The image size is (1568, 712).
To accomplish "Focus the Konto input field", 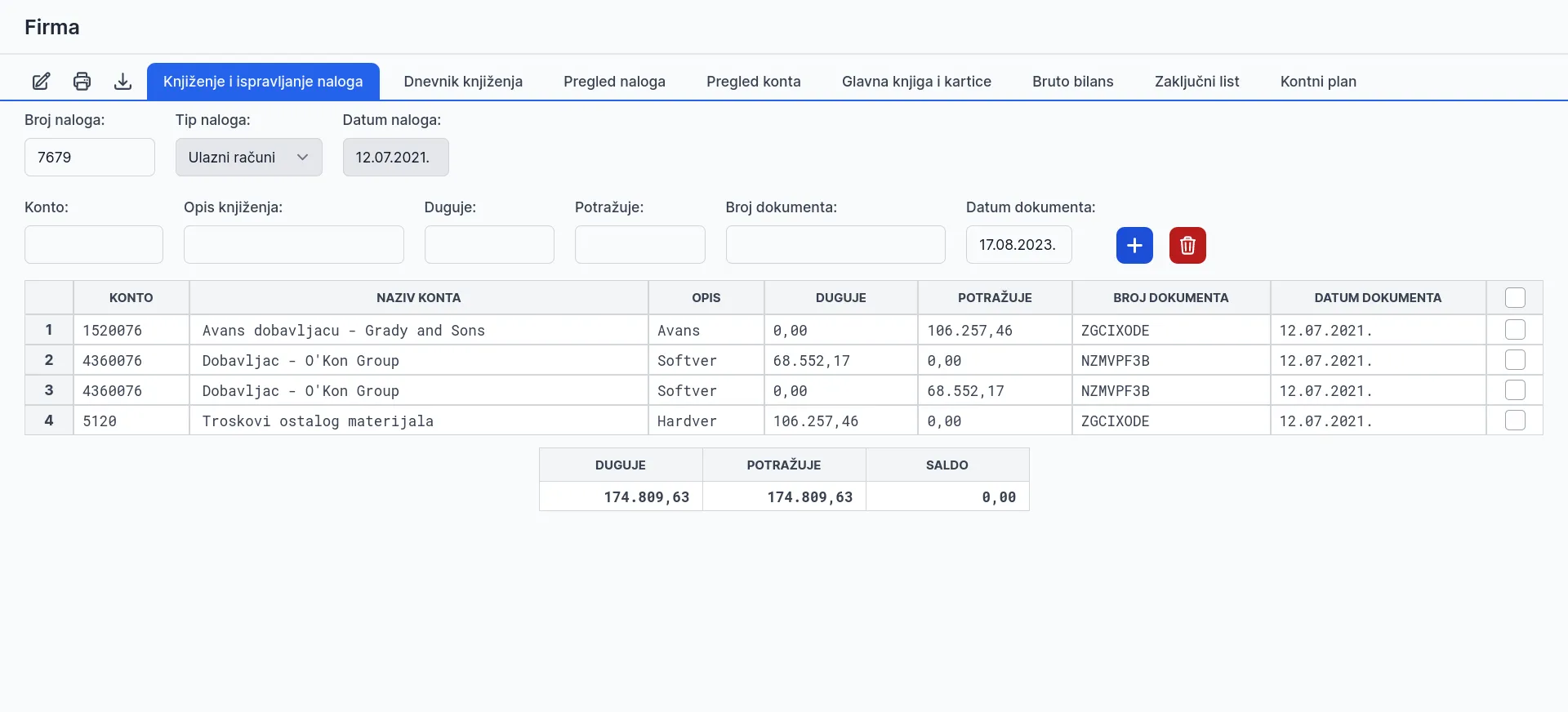I will pos(94,245).
